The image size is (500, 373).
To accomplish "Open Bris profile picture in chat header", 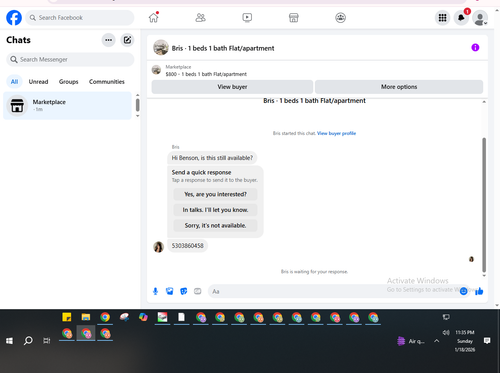I will coord(161,48).
